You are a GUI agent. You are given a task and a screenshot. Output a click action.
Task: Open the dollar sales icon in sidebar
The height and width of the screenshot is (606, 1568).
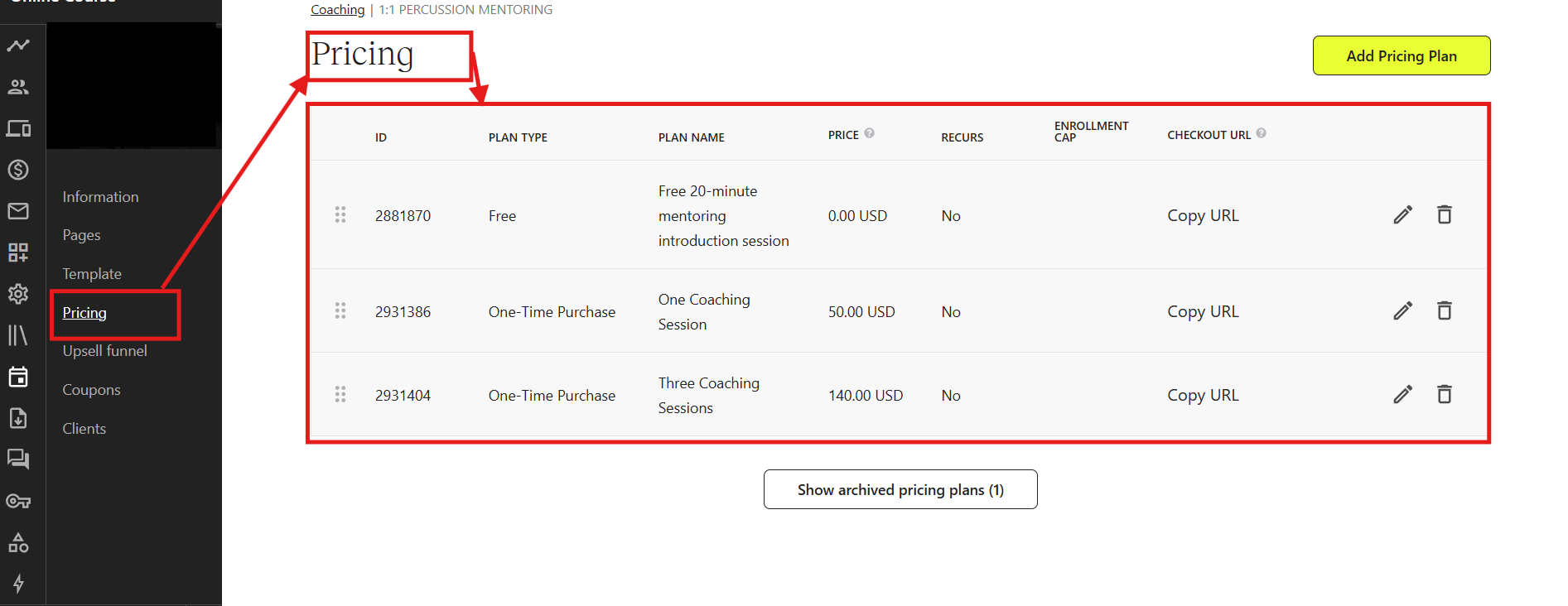click(18, 170)
